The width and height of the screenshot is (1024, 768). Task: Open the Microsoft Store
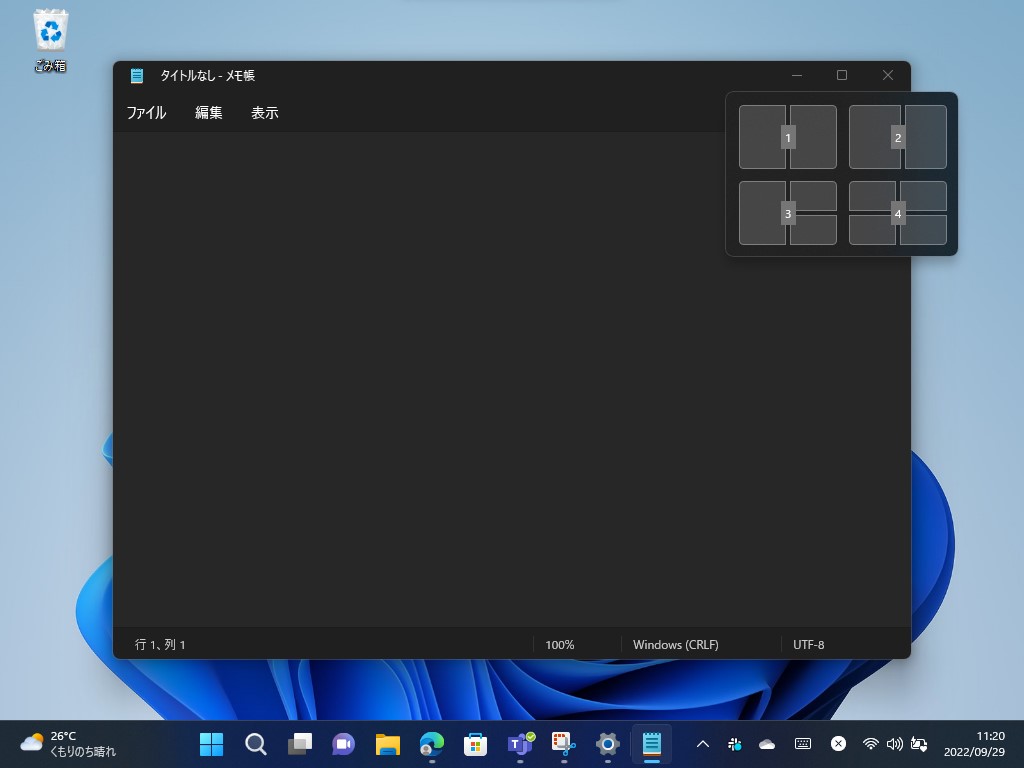click(475, 744)
